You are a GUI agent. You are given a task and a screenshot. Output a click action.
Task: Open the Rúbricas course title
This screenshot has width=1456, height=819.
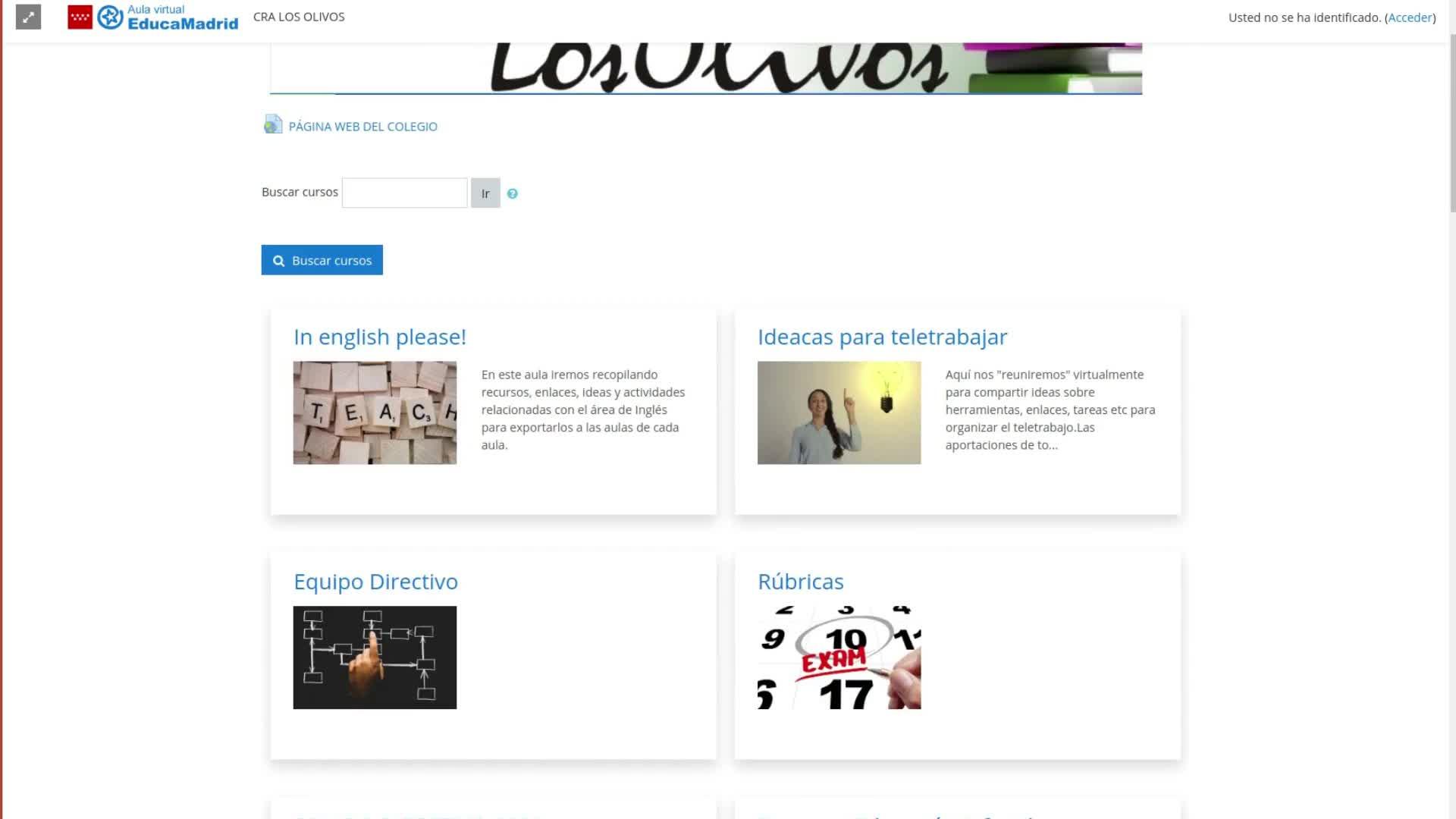800,582
